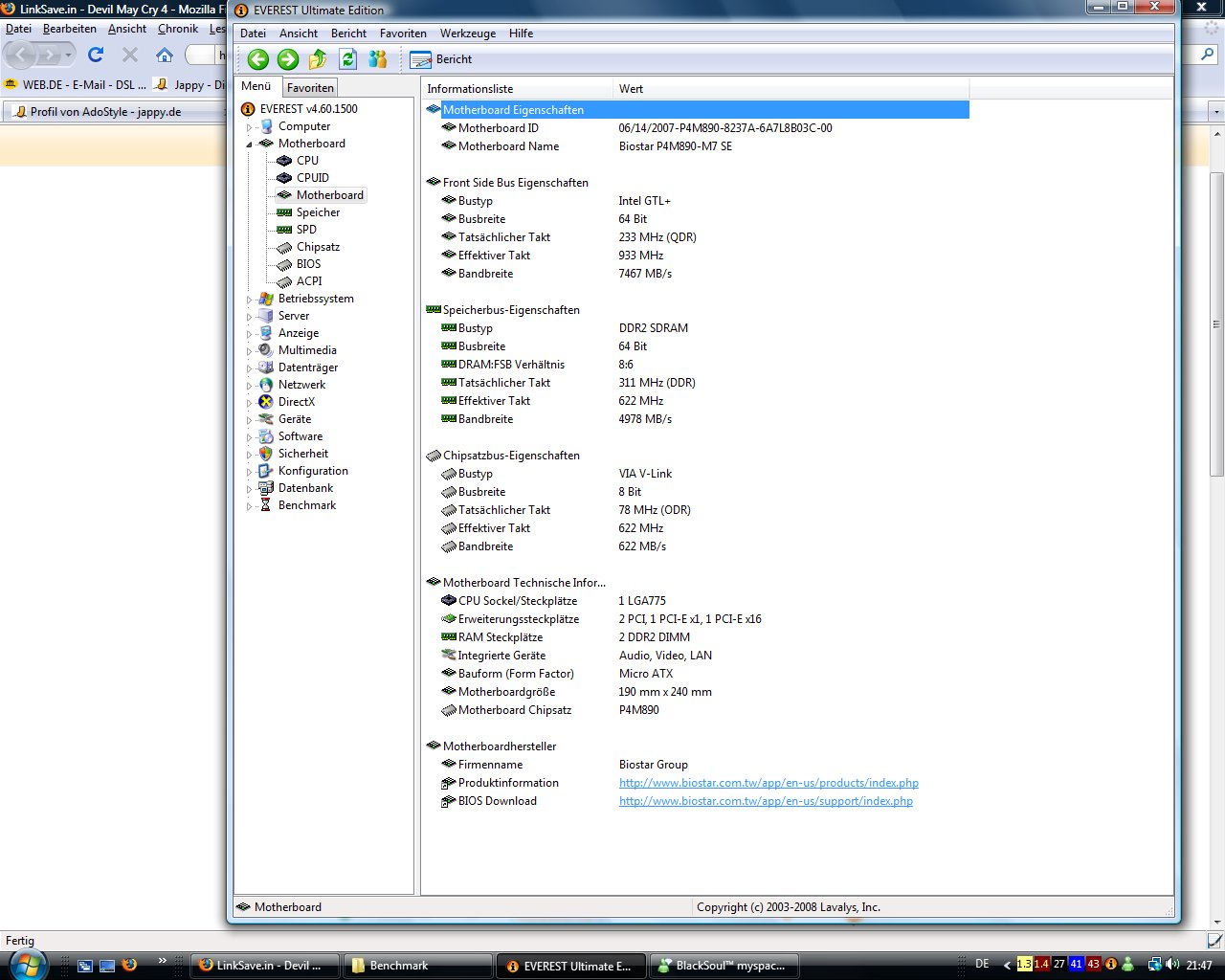
Task: Expand the Anzeige node arrow
Action: pyautogui.click(x=250, y=333)
